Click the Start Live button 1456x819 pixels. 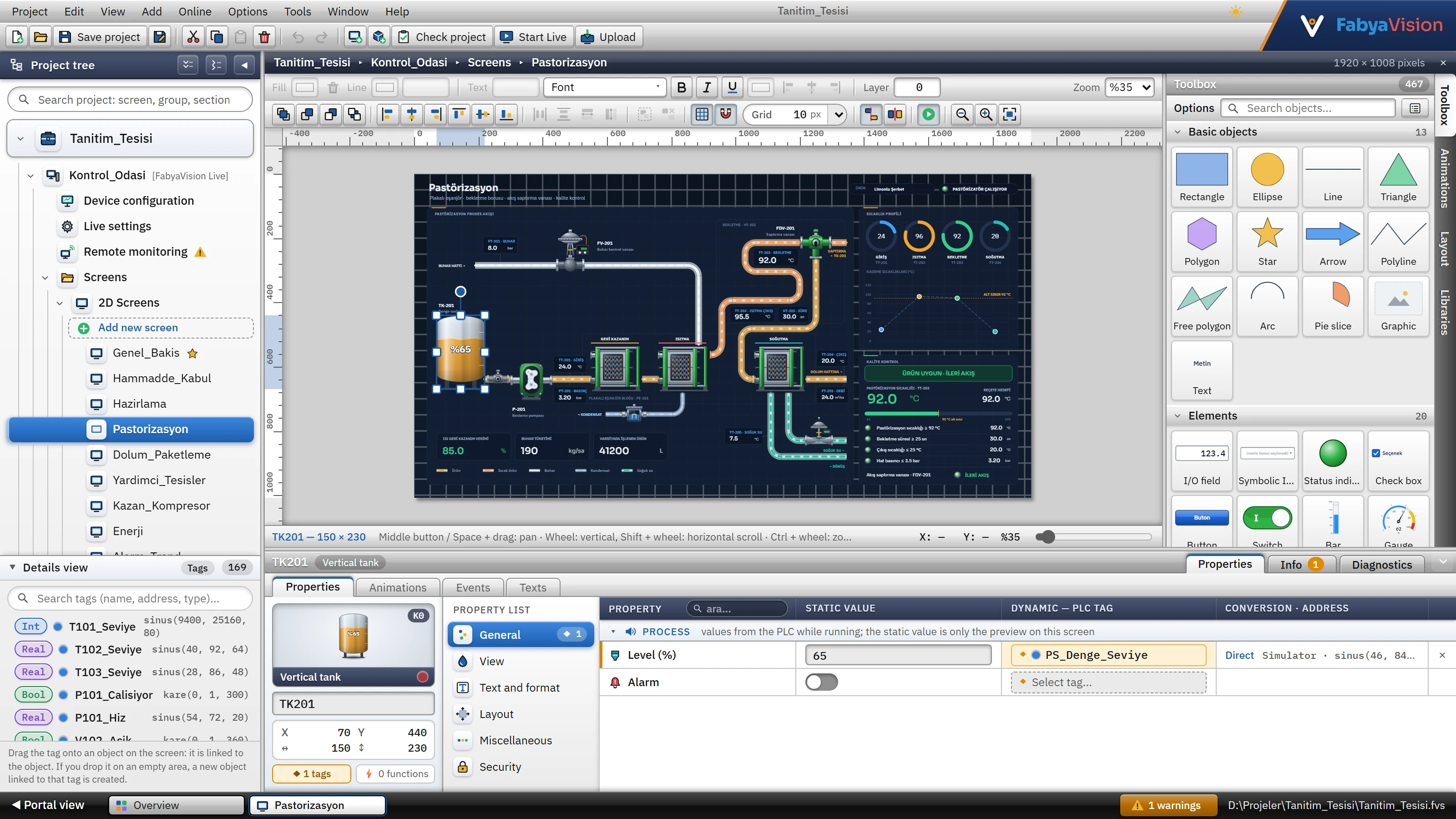coord(534,37)
